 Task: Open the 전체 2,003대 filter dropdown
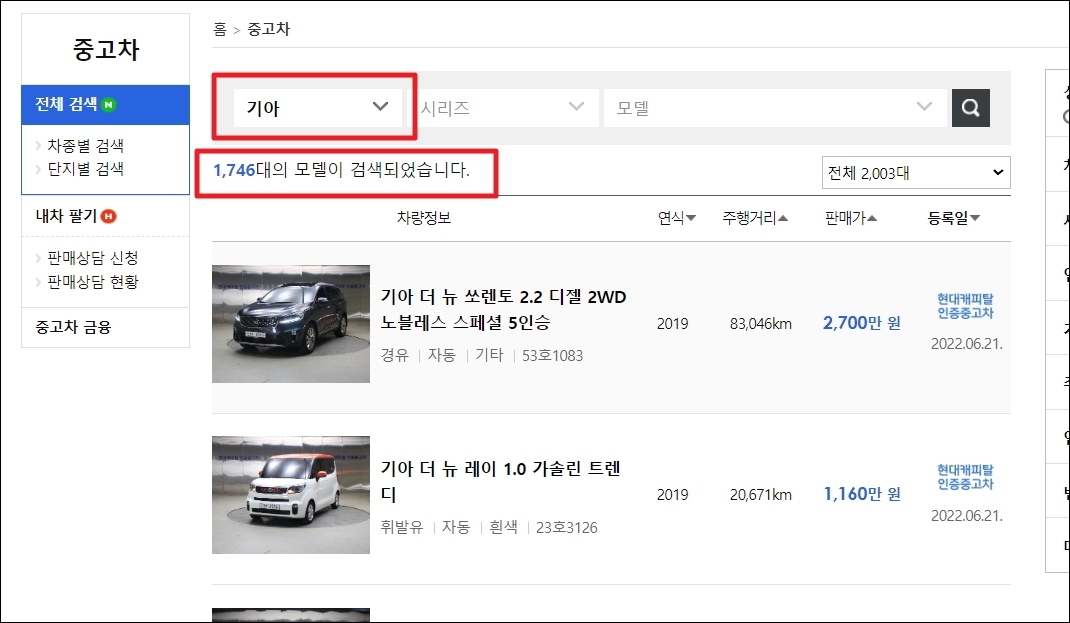click(916, 173)
